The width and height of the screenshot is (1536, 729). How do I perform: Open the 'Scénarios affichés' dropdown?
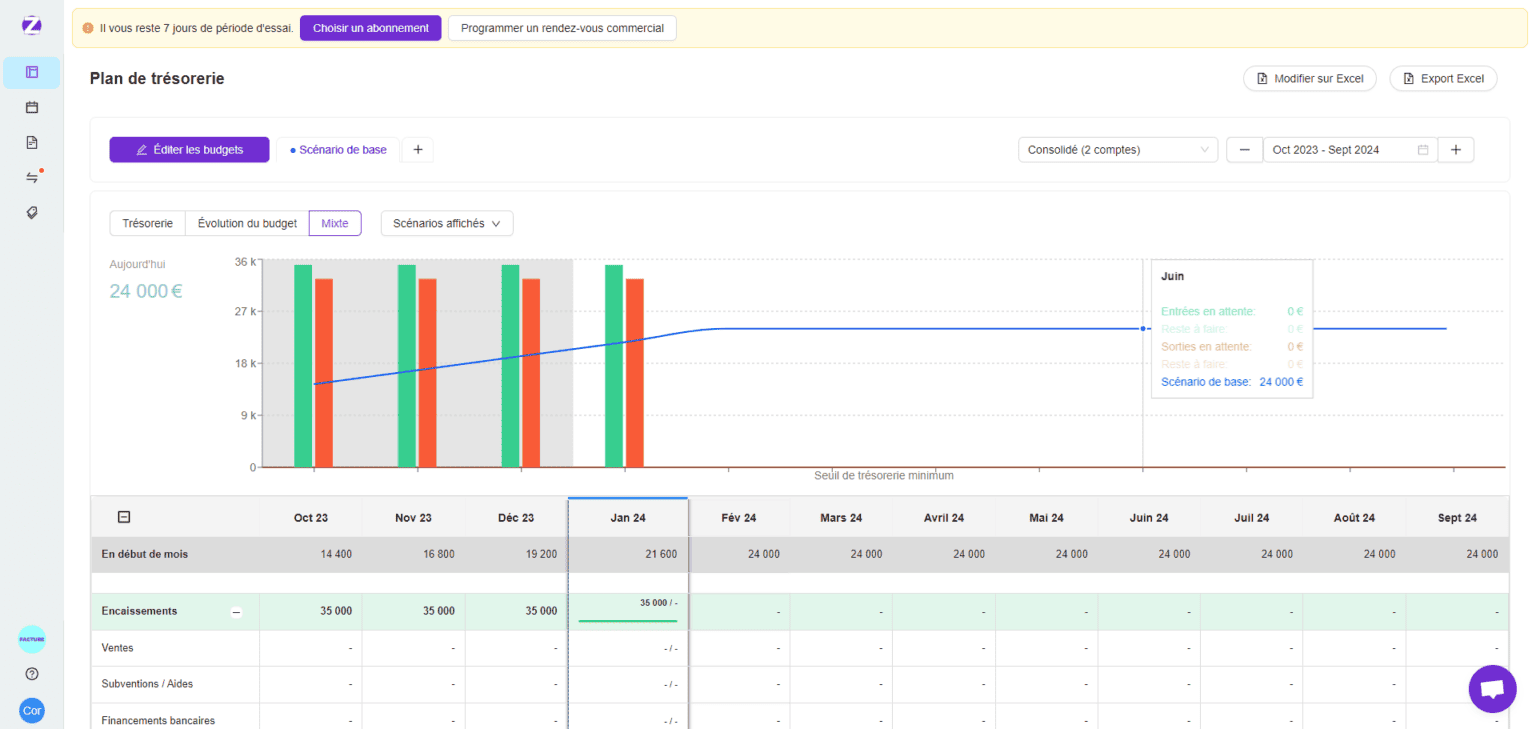click(x=447, y=223)
